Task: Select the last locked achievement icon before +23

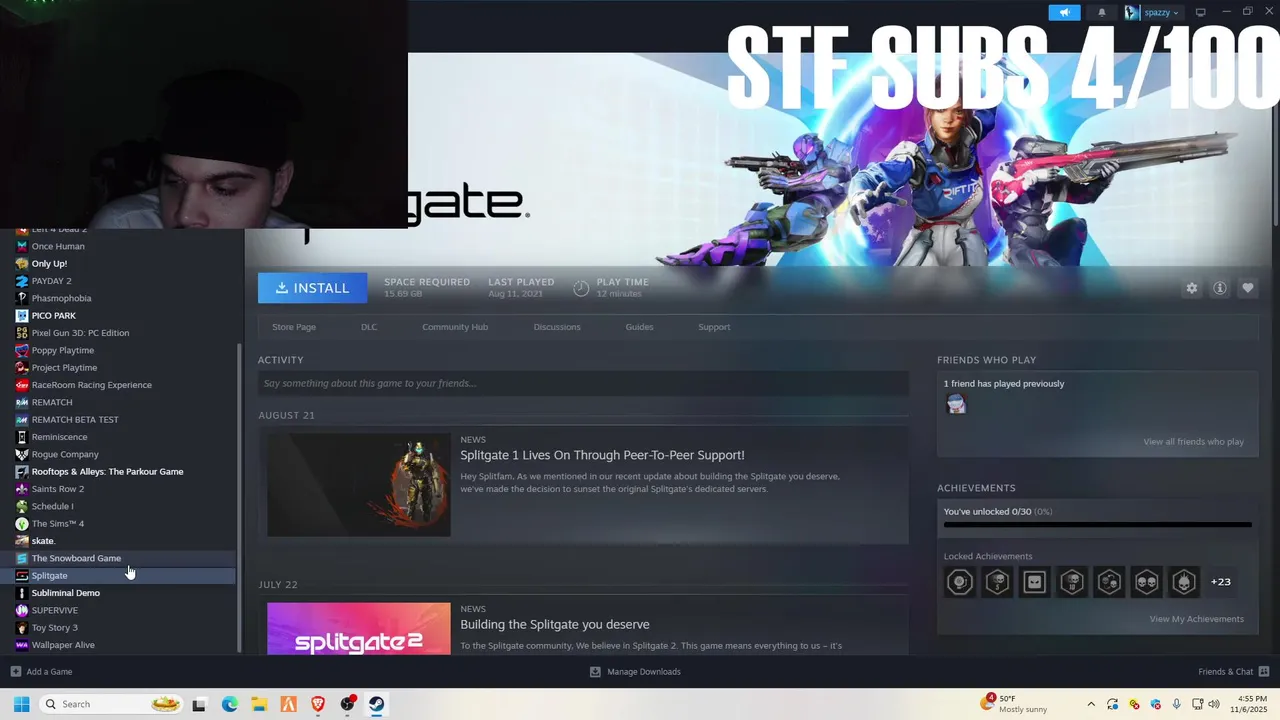Action: 1184,582
